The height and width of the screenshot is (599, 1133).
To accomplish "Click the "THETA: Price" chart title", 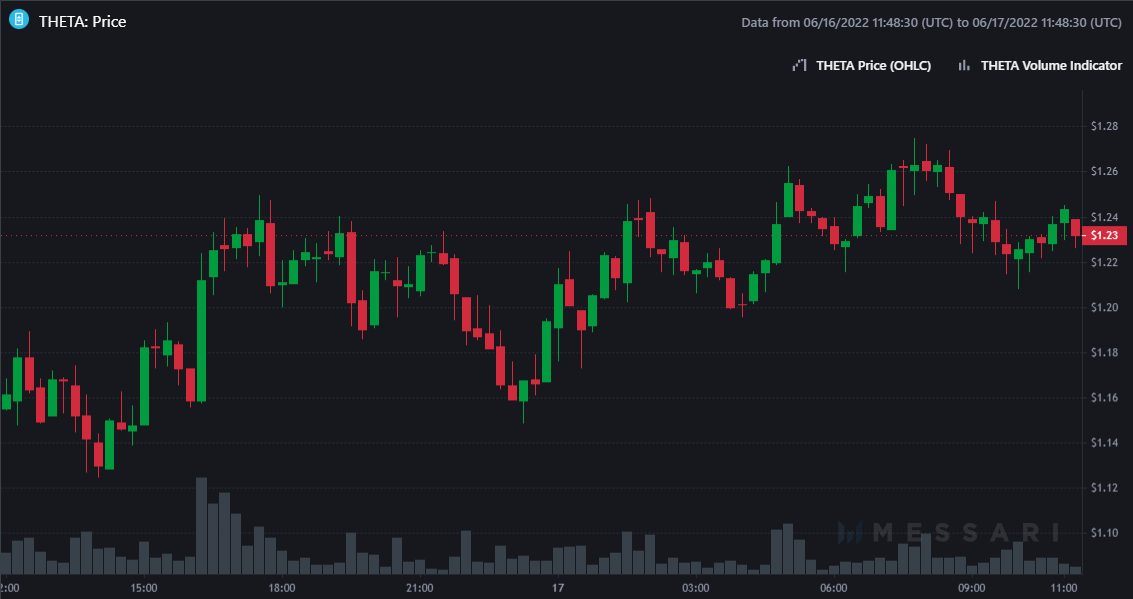I will pos(82,22).
